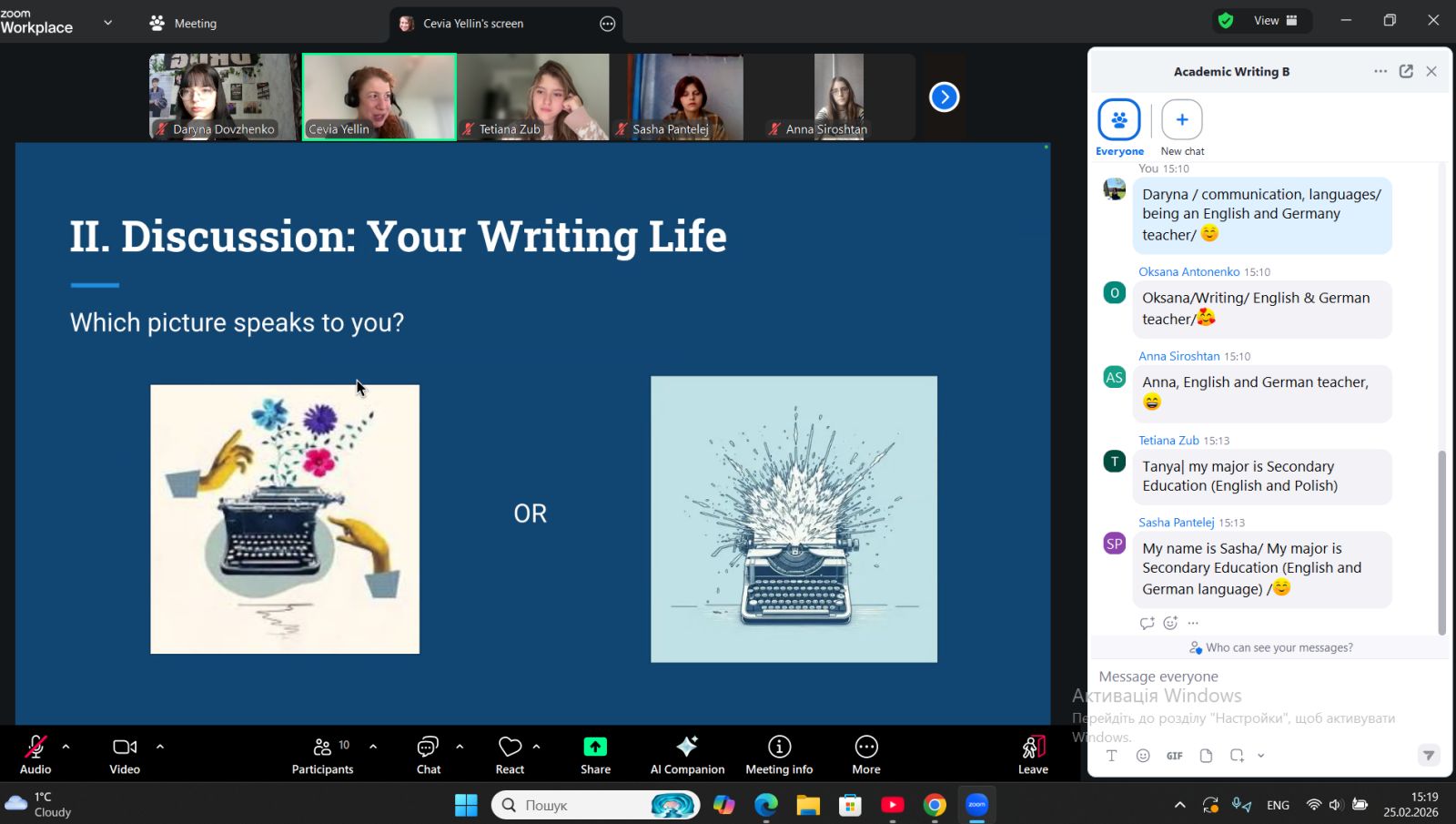Open emoji picker in chat composer
This screenshot has height=824, width=1456.
point(1143,756)
